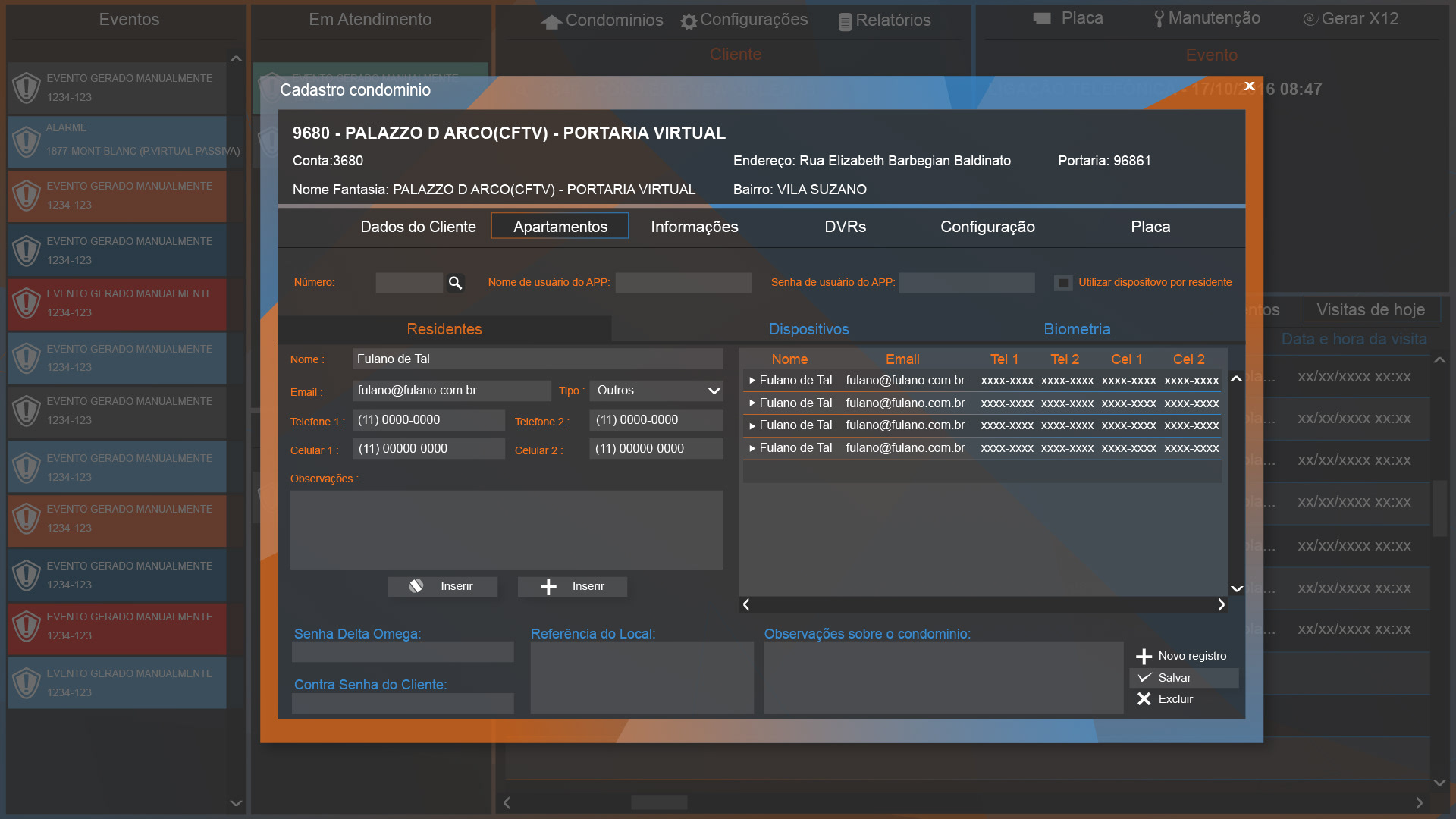Click the Observações text area
The image size is (1456, 819).
click(507, 530)
